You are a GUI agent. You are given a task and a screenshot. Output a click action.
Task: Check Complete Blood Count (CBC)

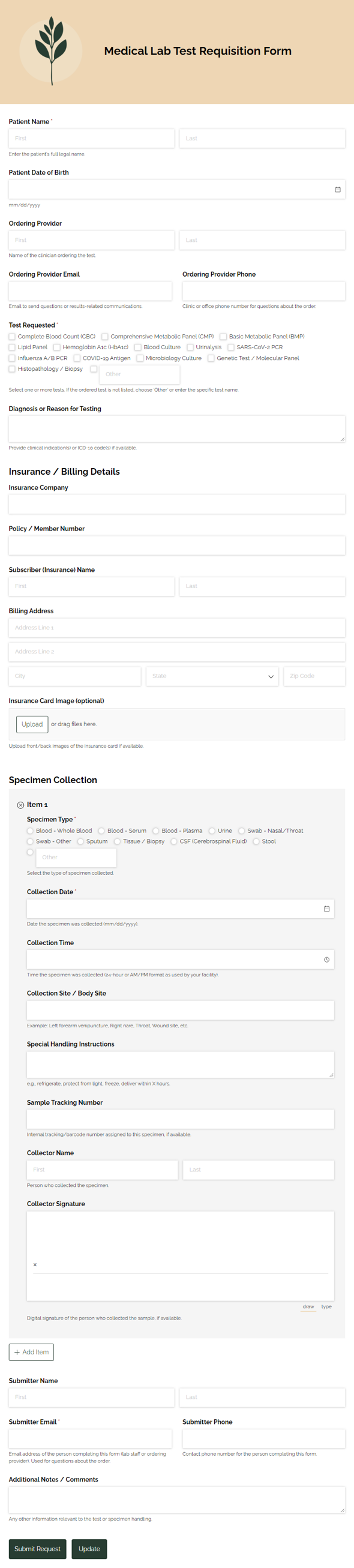coord(12,337)
